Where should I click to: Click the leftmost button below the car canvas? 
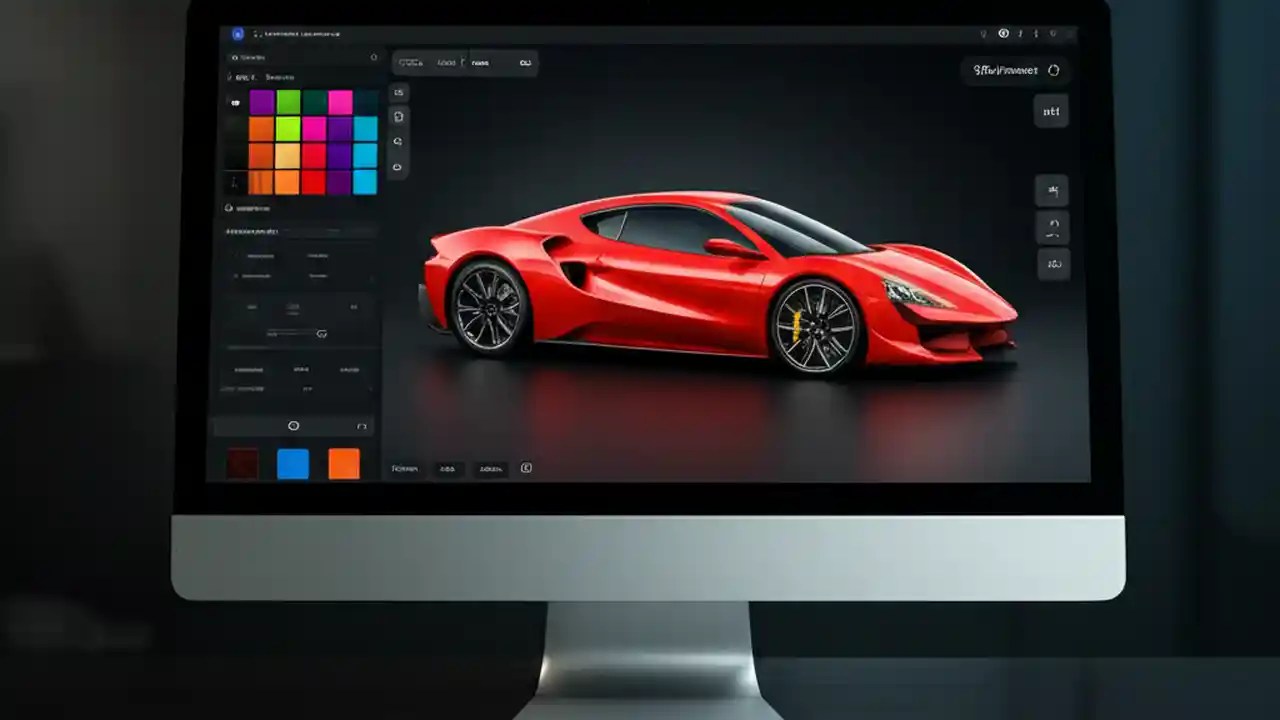[405, 469]
